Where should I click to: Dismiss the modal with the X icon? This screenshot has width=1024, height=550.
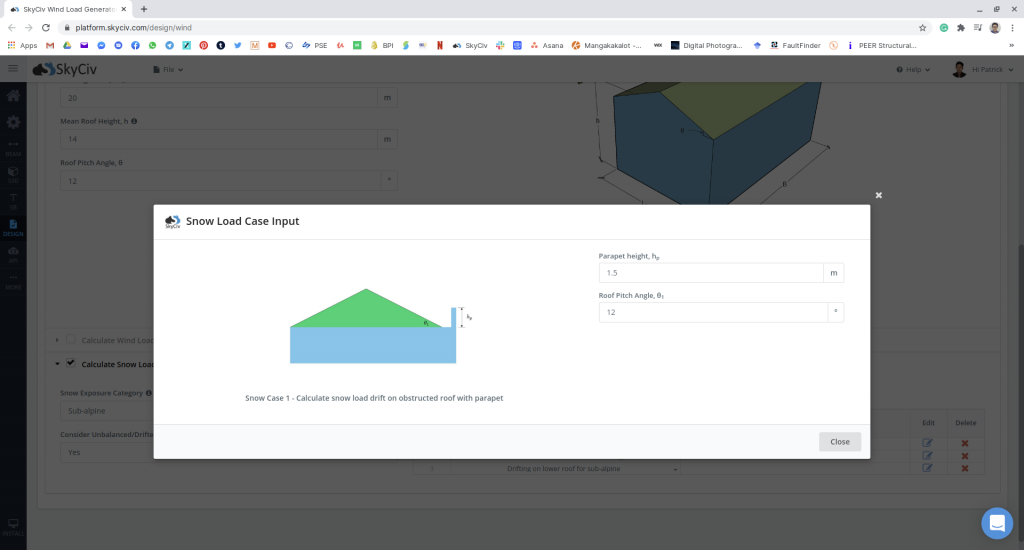[x=878, y=195]
